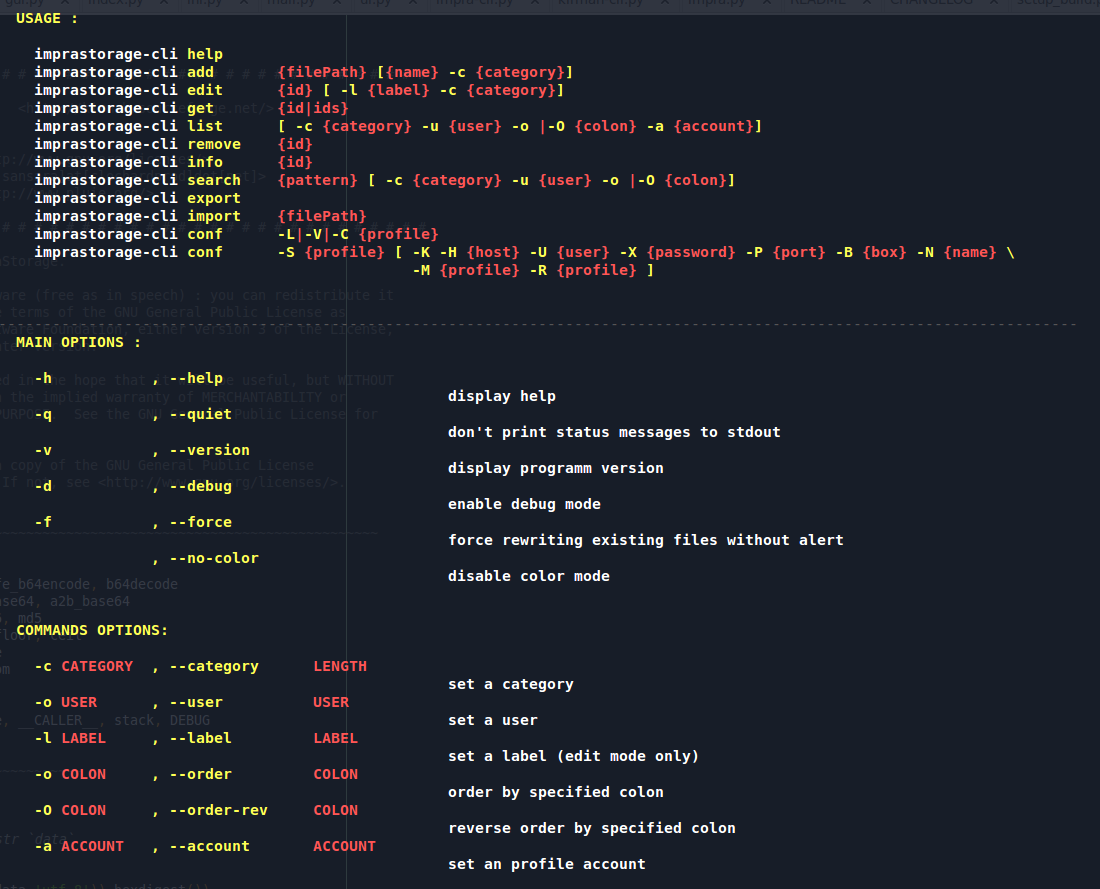Click the {id|ids} placeholder after get

tap(313, 108)
